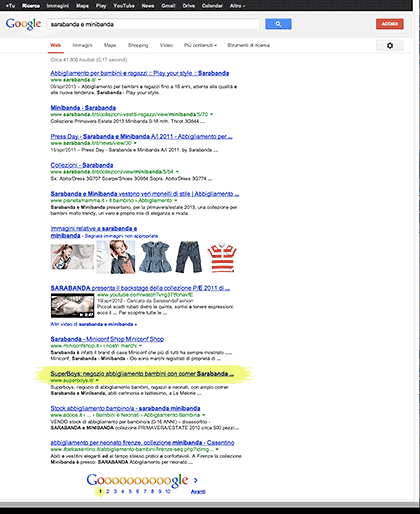Open the boy with headphones image thumbnail
This screenshot has width=420, height=514.
116,257
